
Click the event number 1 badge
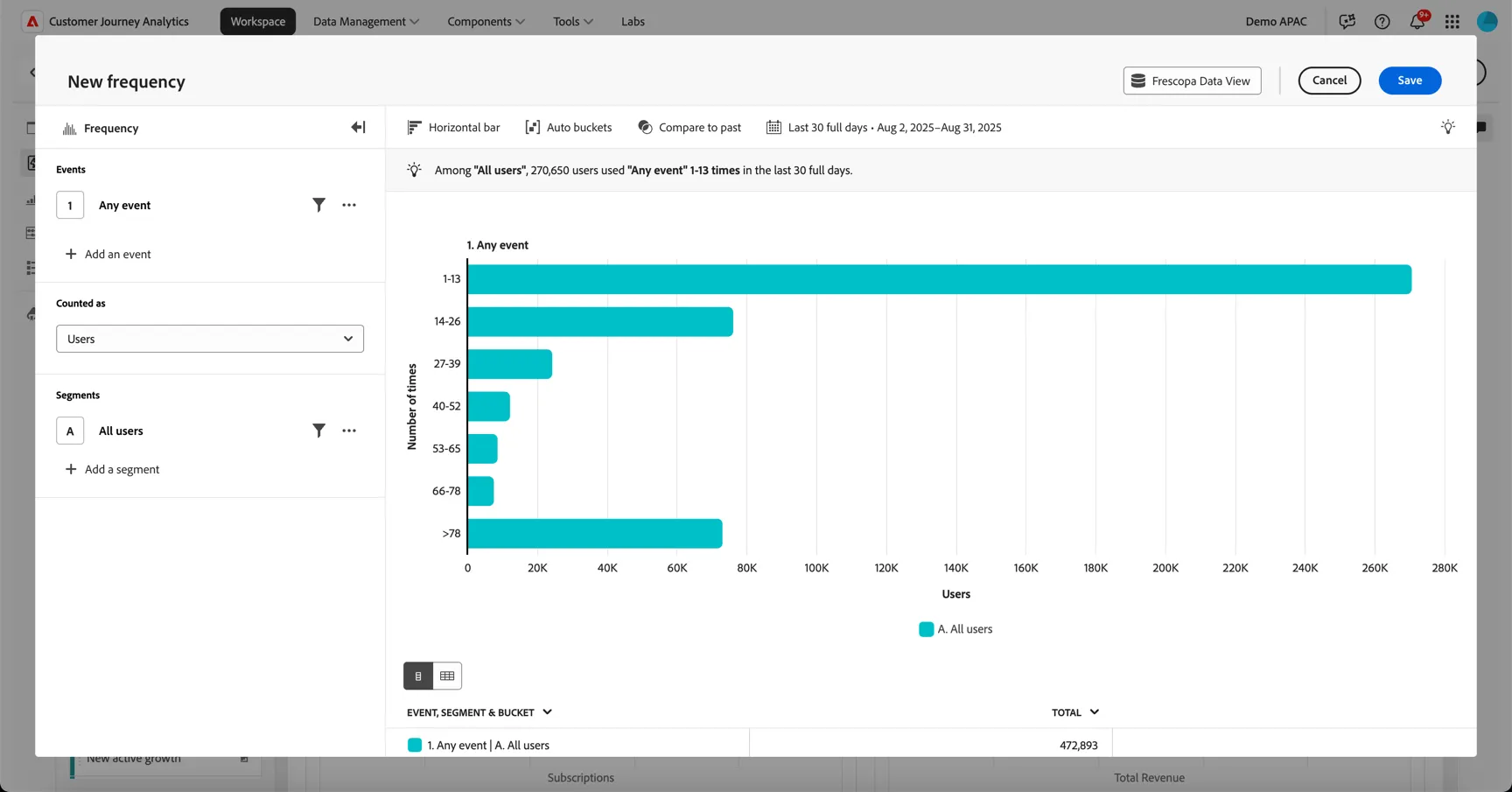[x=70, y=205]
